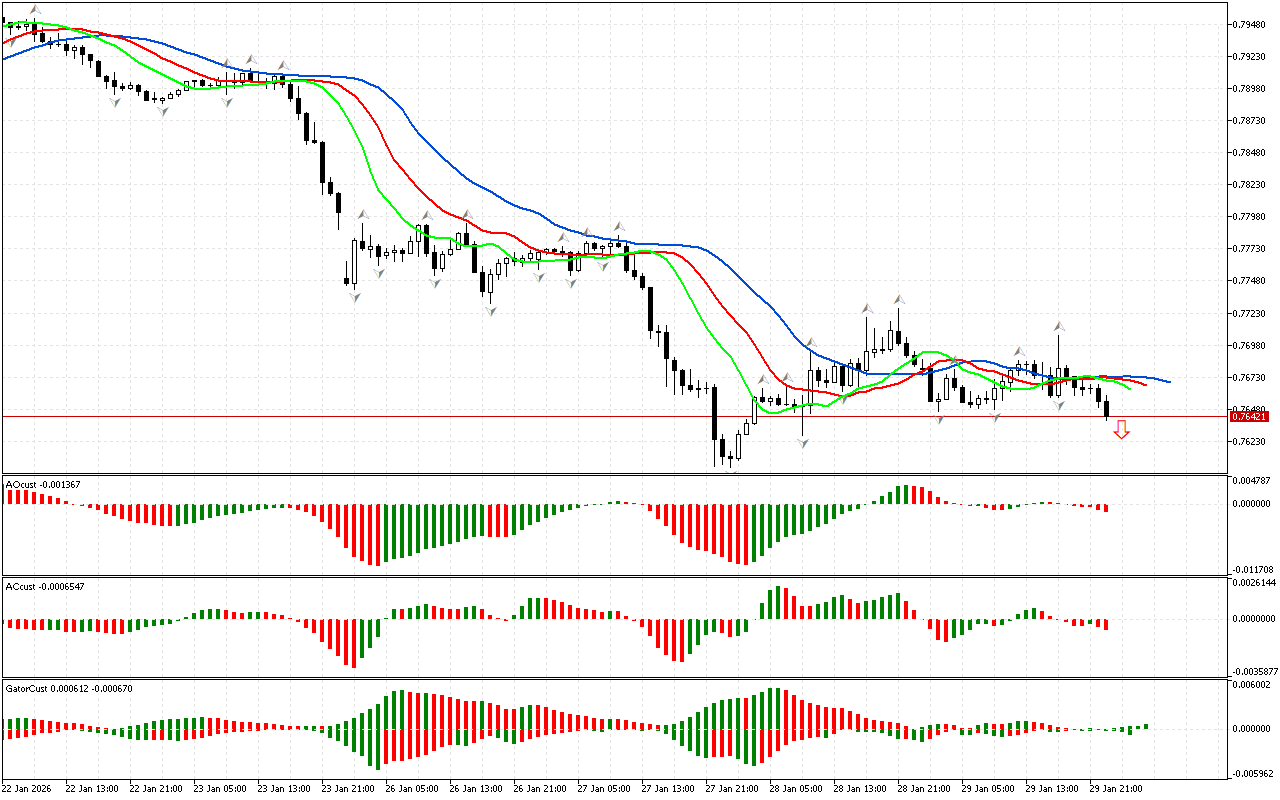Select the right end of the blue average line

(x=1168, y=381)
